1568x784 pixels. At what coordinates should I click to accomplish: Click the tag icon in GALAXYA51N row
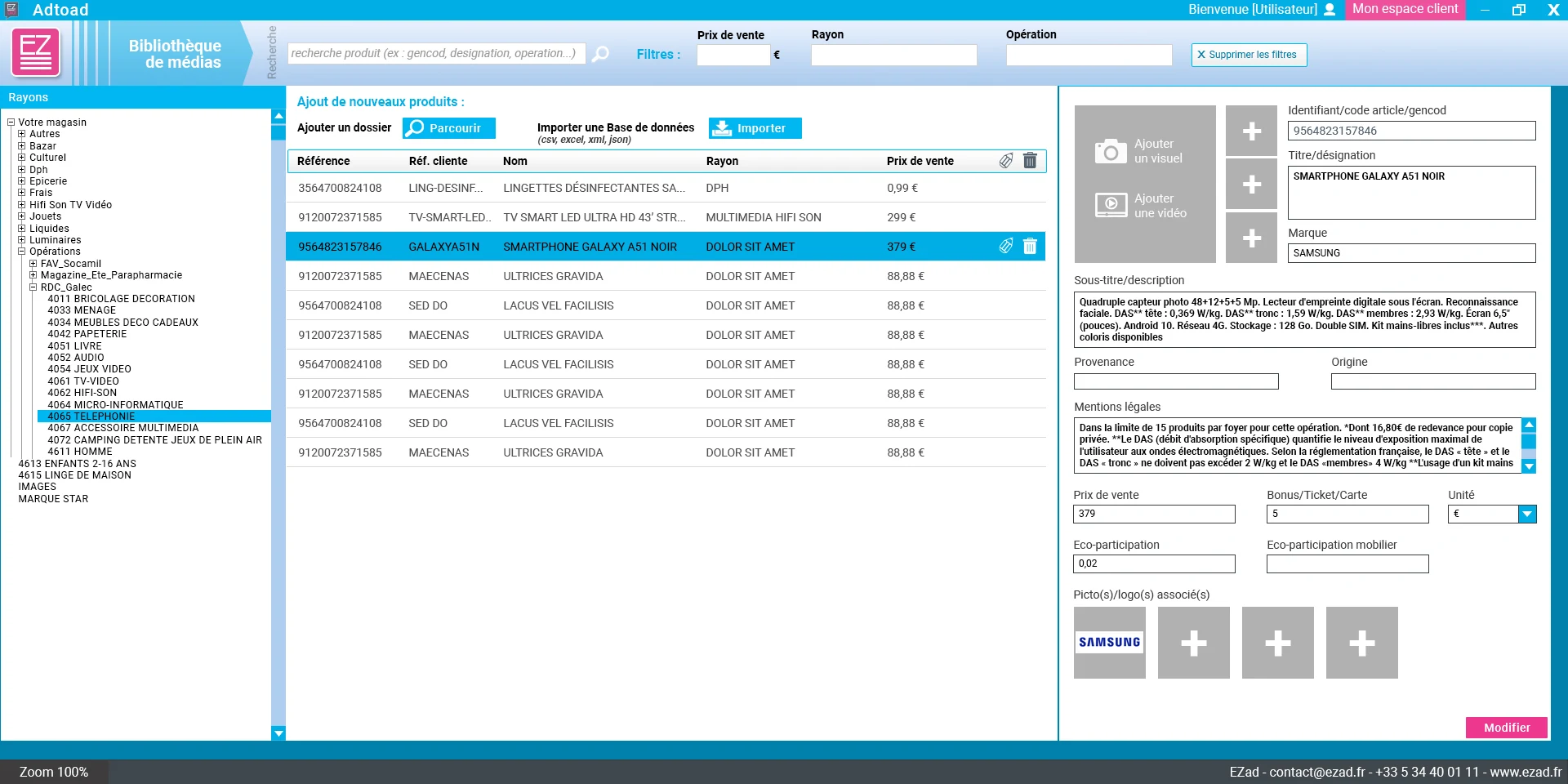(1006, 246)
